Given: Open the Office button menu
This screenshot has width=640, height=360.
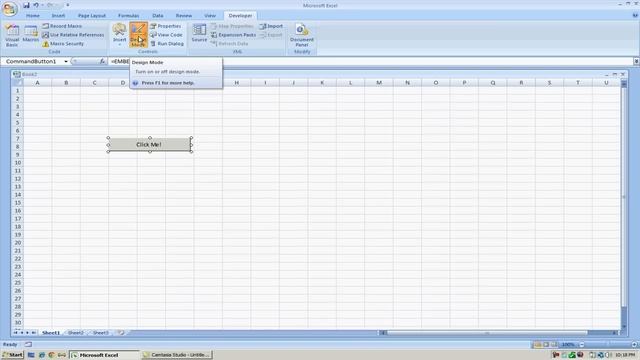Looking at the screenshot, I should pyautogui.click(x=9, y=9).
